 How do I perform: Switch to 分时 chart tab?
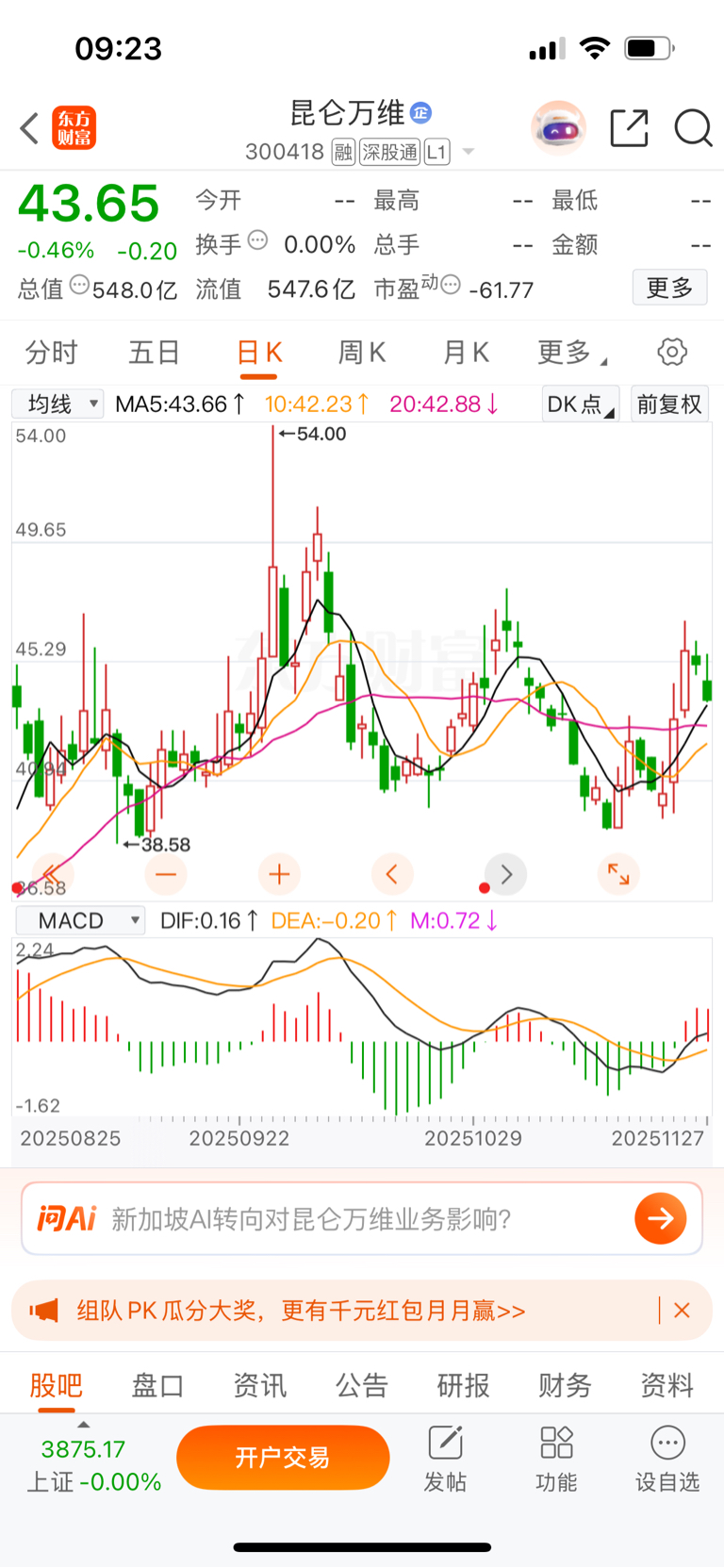[51, 353]
